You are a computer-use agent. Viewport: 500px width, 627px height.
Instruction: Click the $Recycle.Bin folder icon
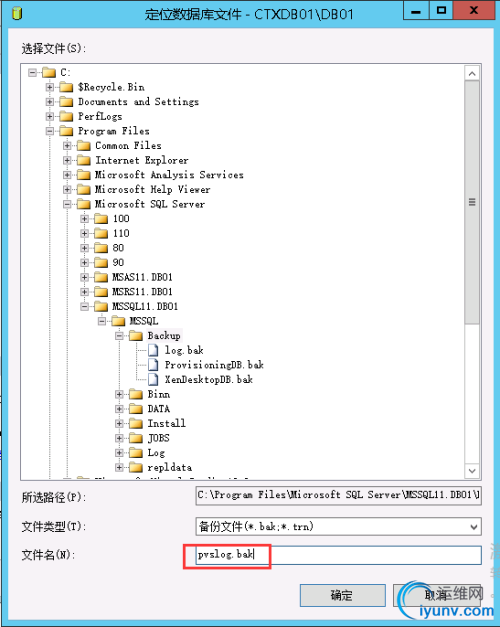(66, 87)
